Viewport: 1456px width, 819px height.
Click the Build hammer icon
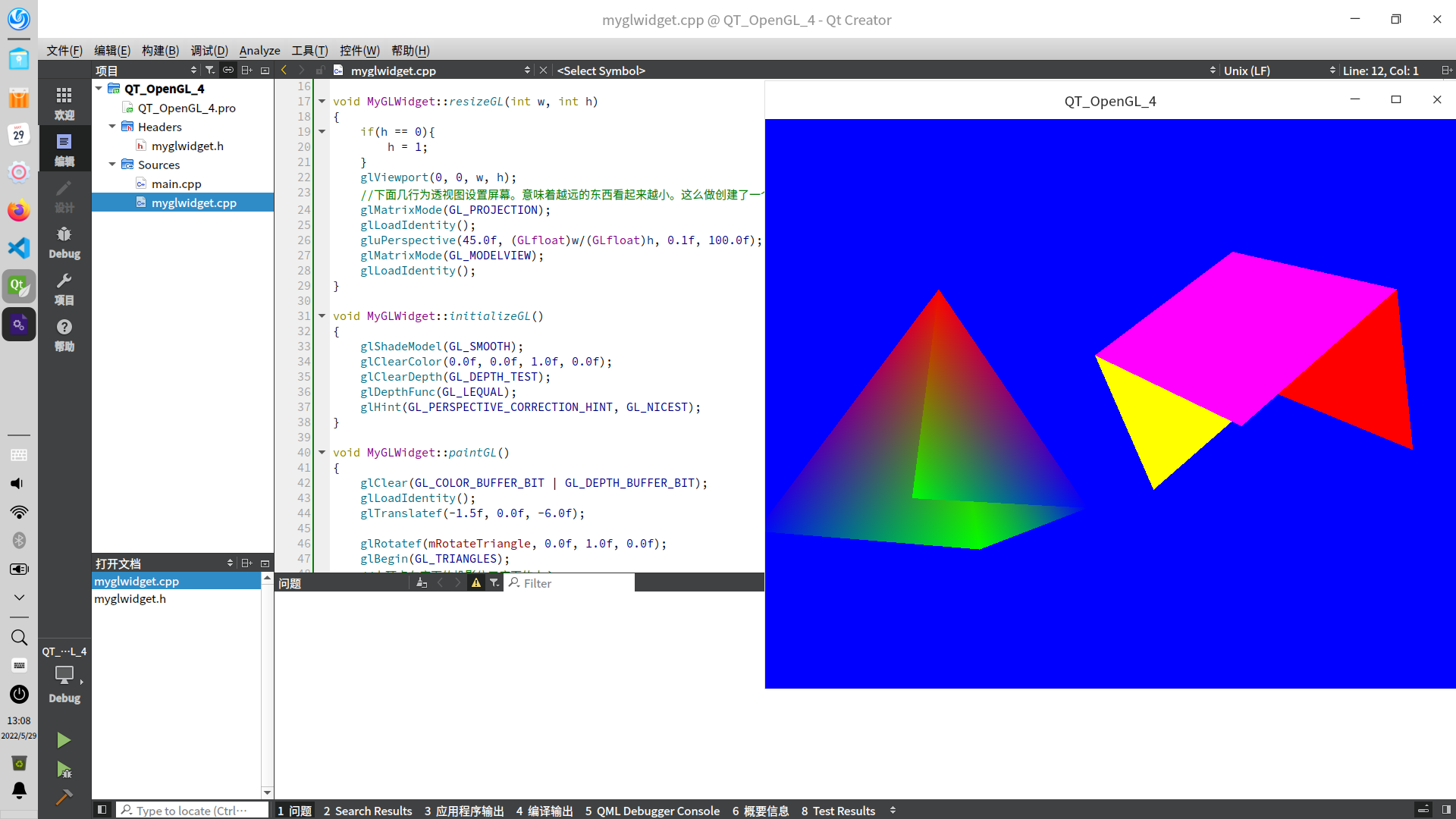coord(64,797)
